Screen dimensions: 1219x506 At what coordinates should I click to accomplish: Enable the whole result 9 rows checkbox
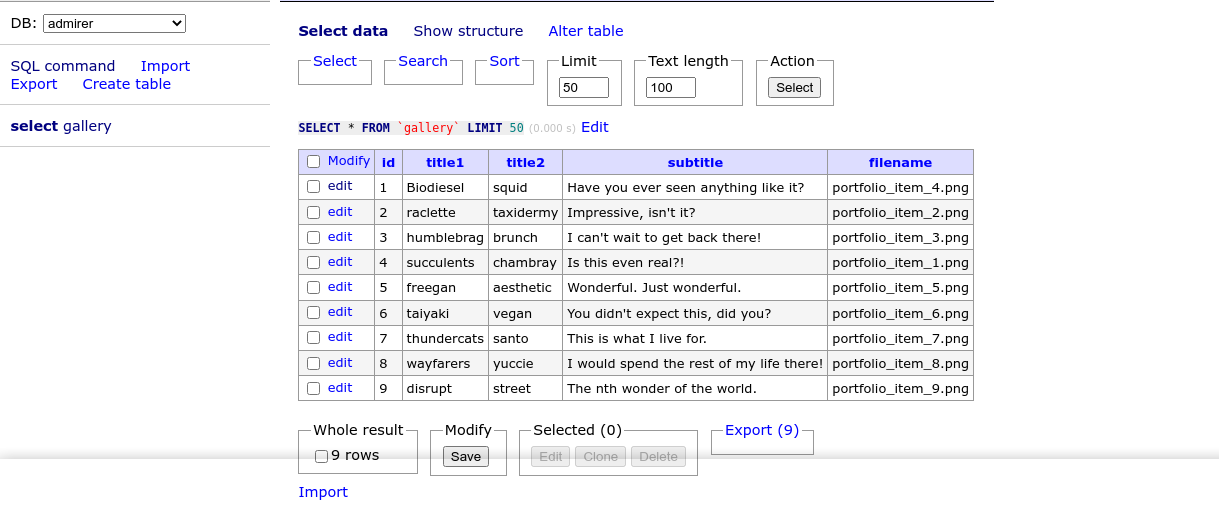click(x=321, y=456)
